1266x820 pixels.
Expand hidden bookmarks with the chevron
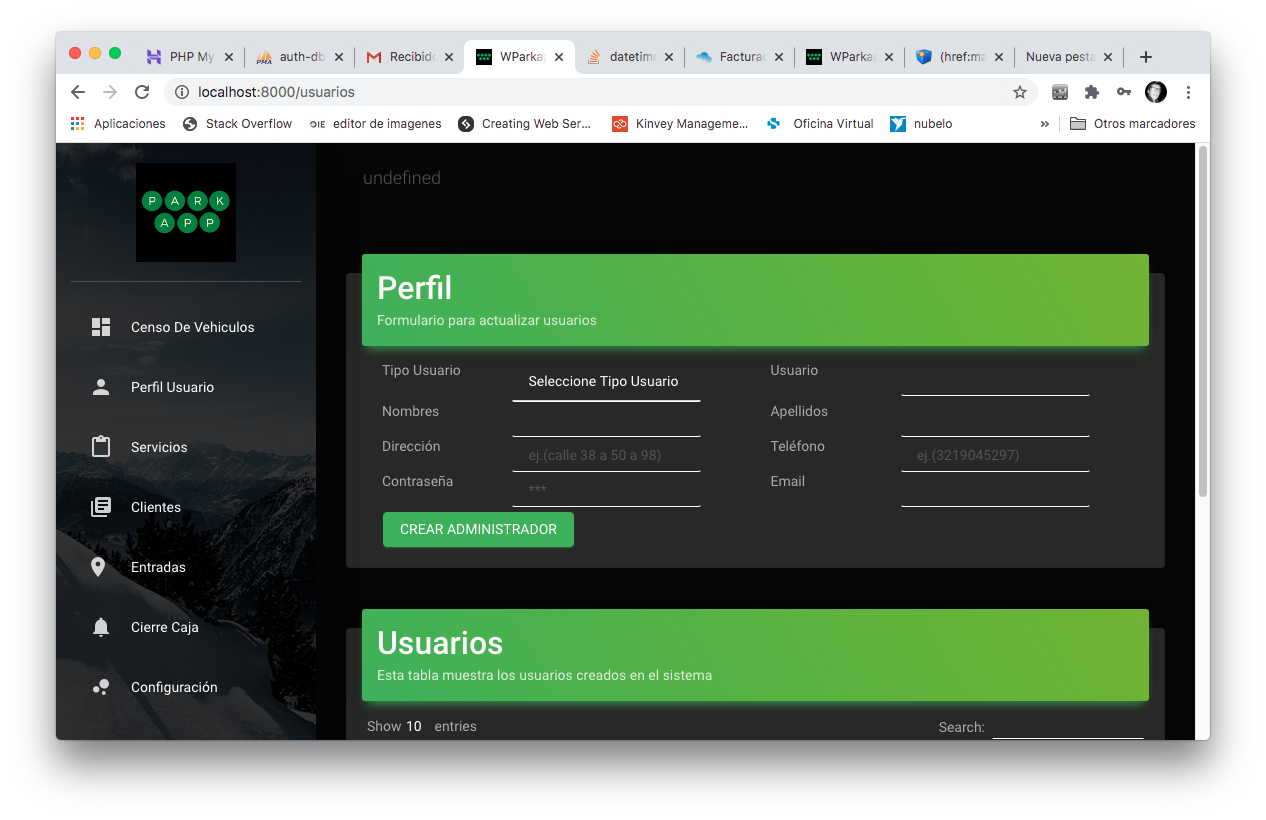tap(1045, 124)
